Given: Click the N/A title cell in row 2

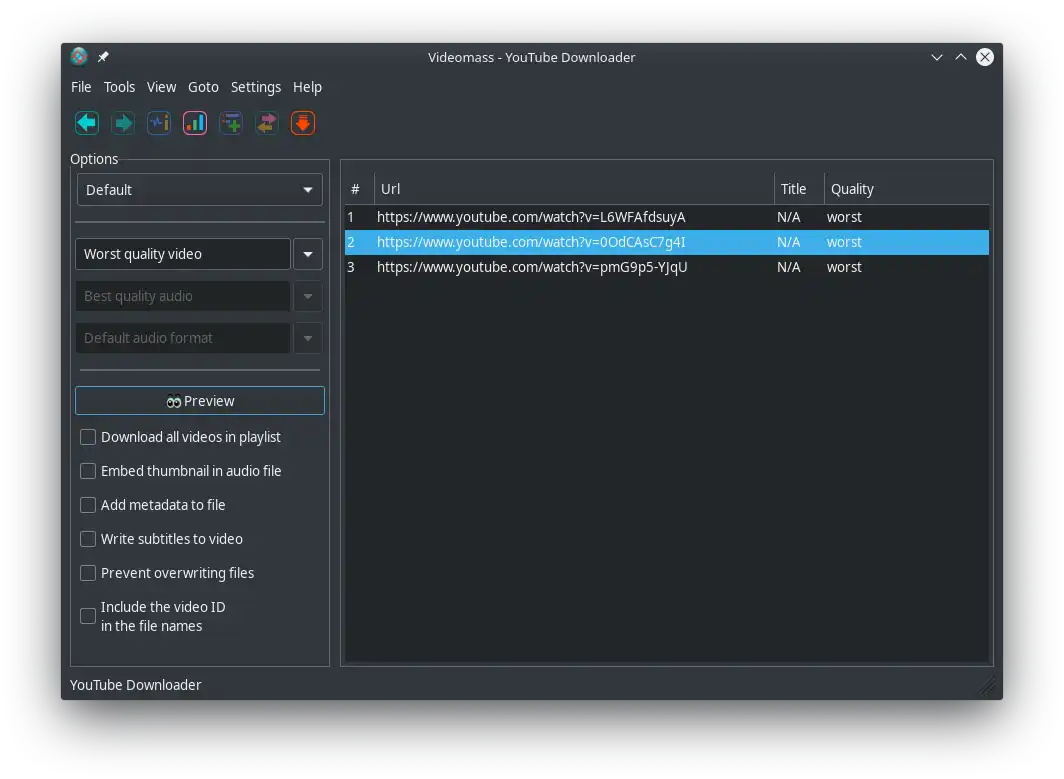Looking at the screenshot, I should pos(788,242).
